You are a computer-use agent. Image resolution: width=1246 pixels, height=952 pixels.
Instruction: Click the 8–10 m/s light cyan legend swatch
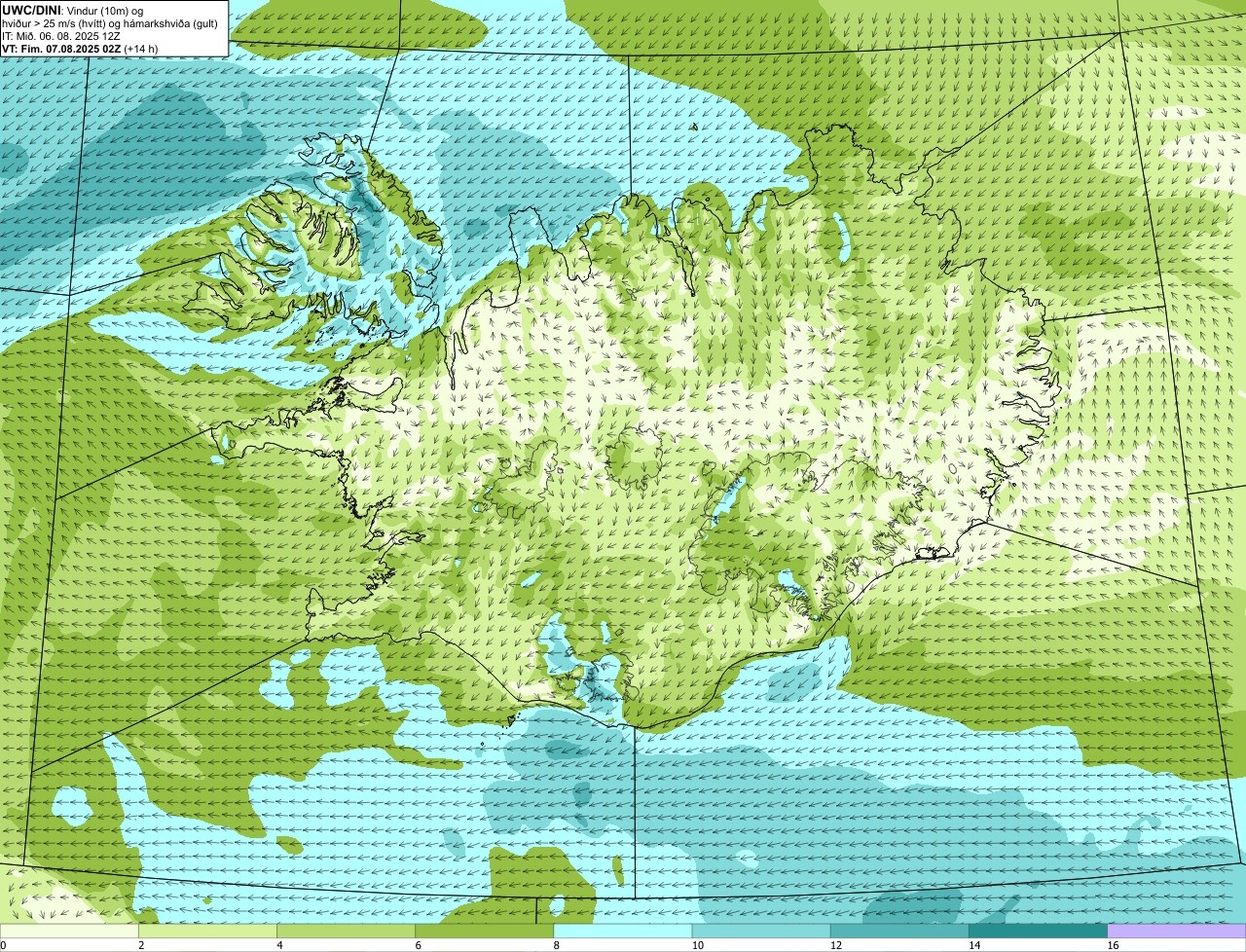coord(623,931)
